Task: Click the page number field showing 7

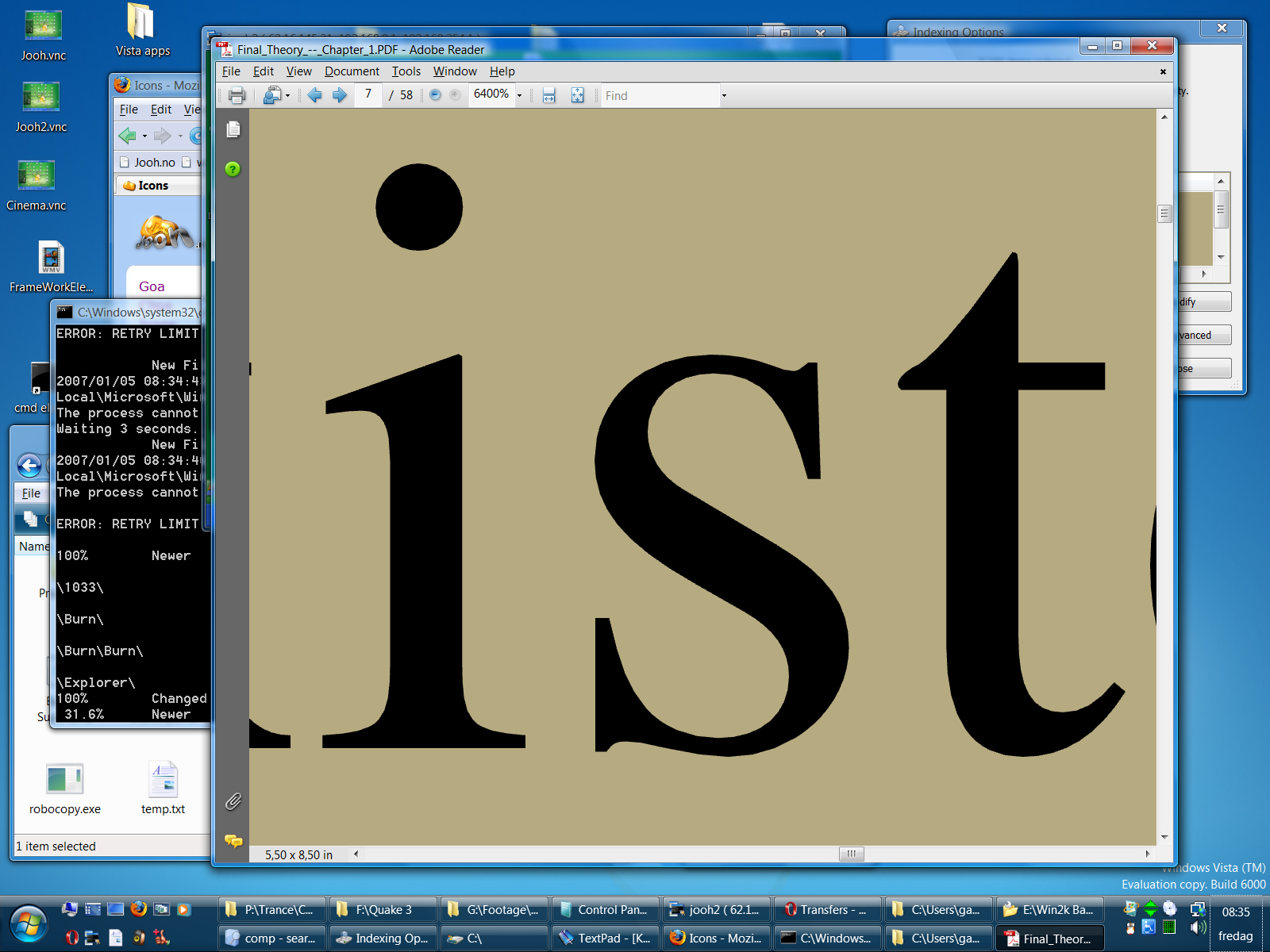Action: pos(368,94)
